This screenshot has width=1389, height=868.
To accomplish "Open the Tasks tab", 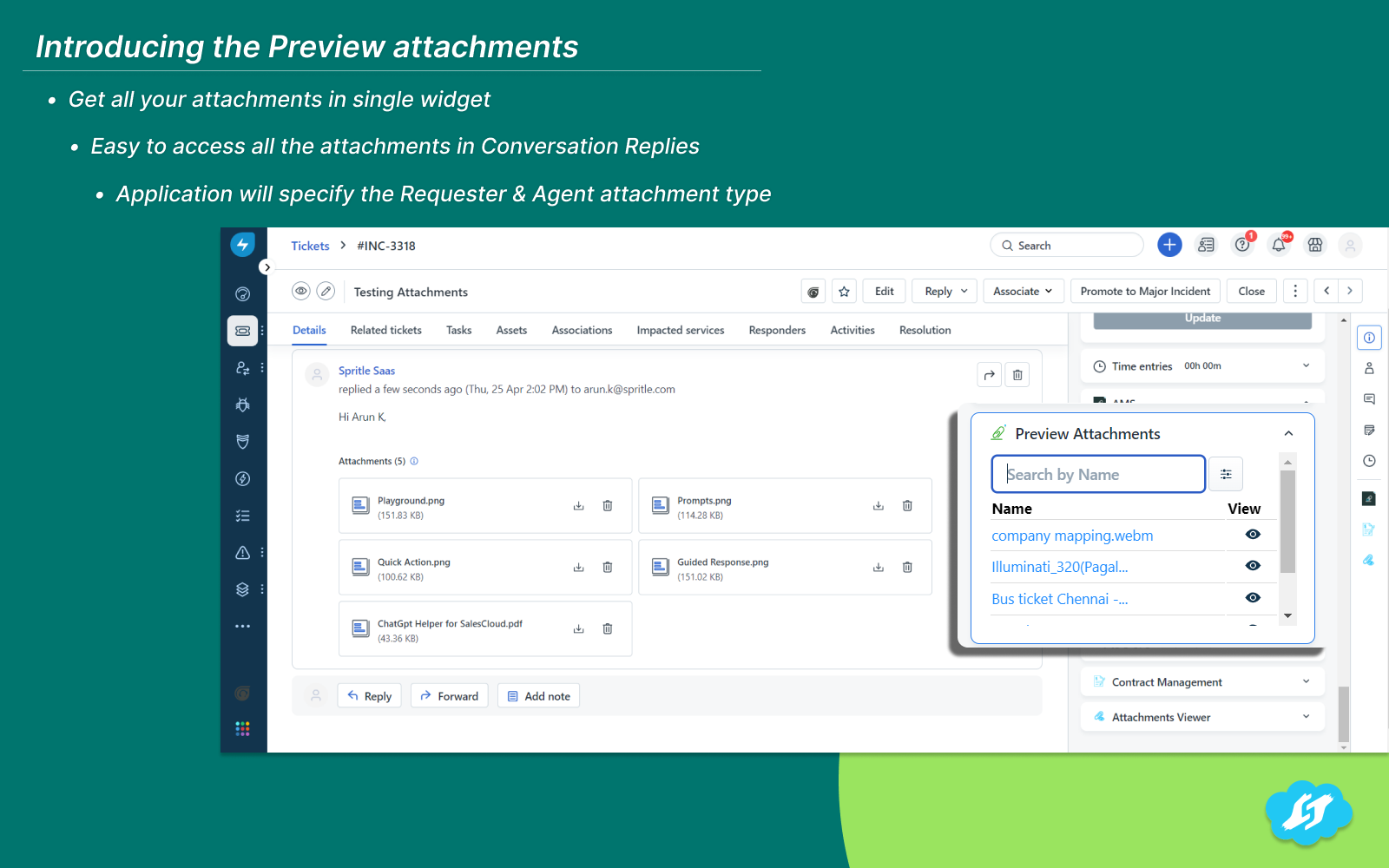I will [x=459, y=330].
